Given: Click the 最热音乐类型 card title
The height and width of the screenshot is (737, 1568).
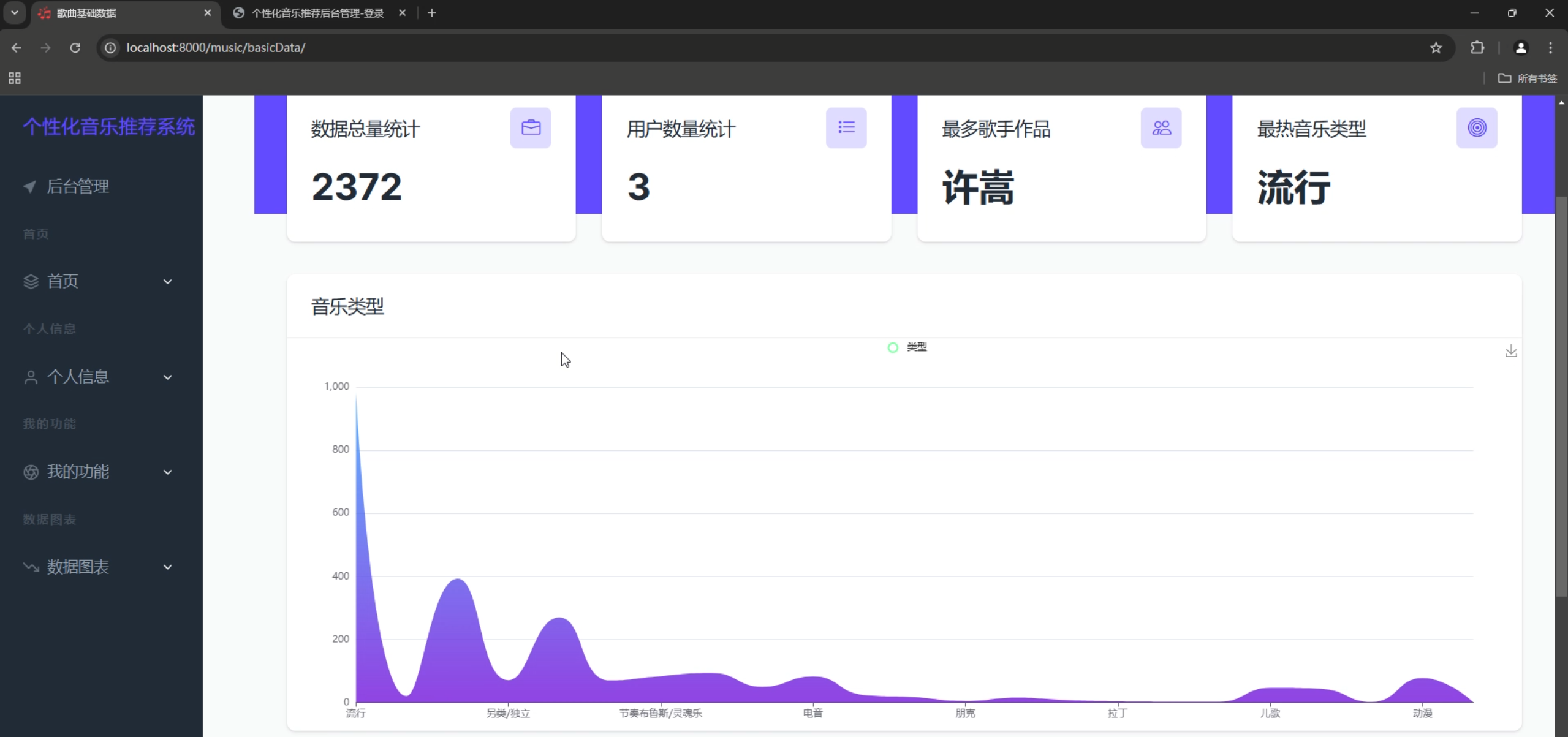Looking at the screenshot, I should 1312,129.
